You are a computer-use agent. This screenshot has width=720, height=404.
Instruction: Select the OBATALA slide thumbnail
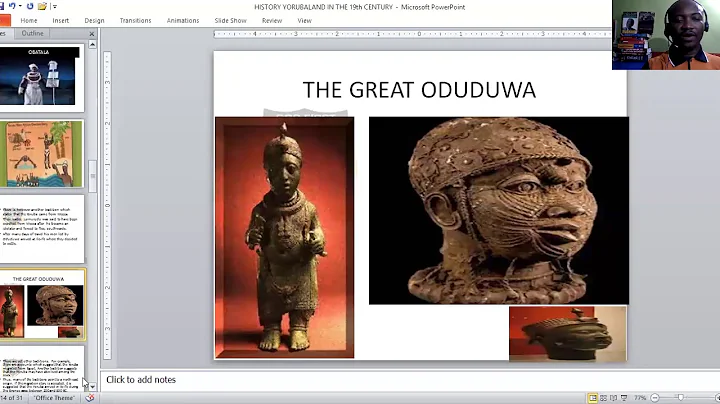pyautogui.click(x=40, y=77)
